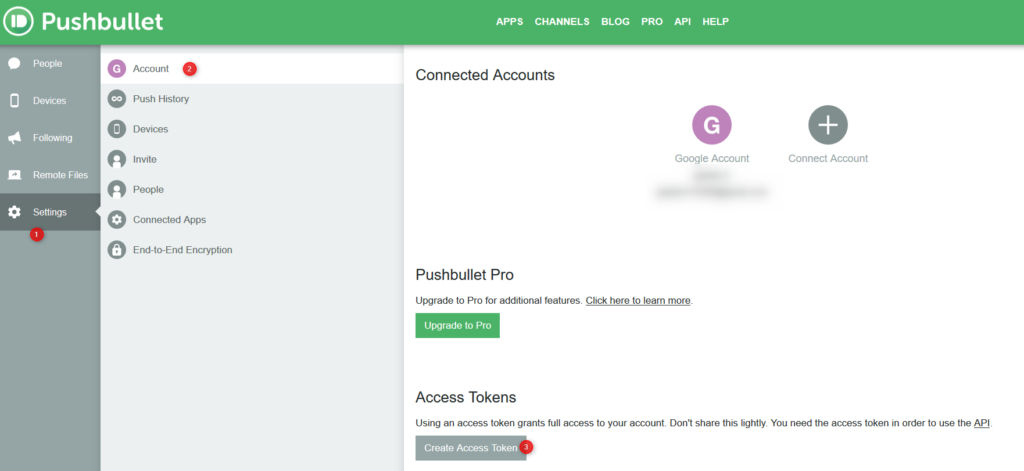
Task: Click the Create Access Token button
Action: coord(471,448)
